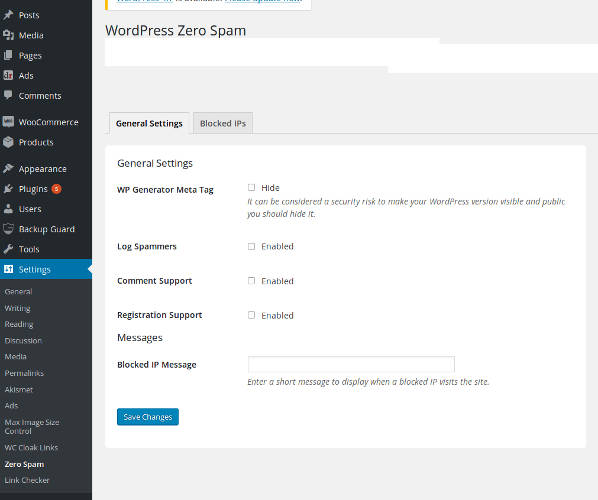598x500 pixels.
Task: Click the Blocked IP Message text field
Action: pos(351,364)
